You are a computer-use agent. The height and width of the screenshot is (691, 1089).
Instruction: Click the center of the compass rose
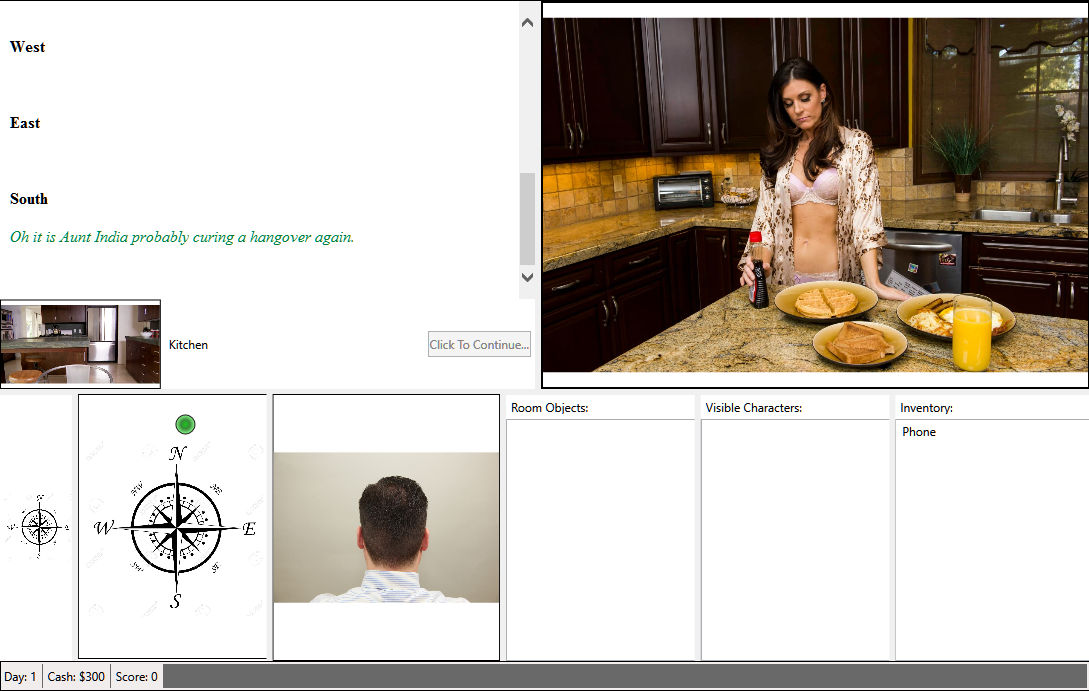coord(176,528)
